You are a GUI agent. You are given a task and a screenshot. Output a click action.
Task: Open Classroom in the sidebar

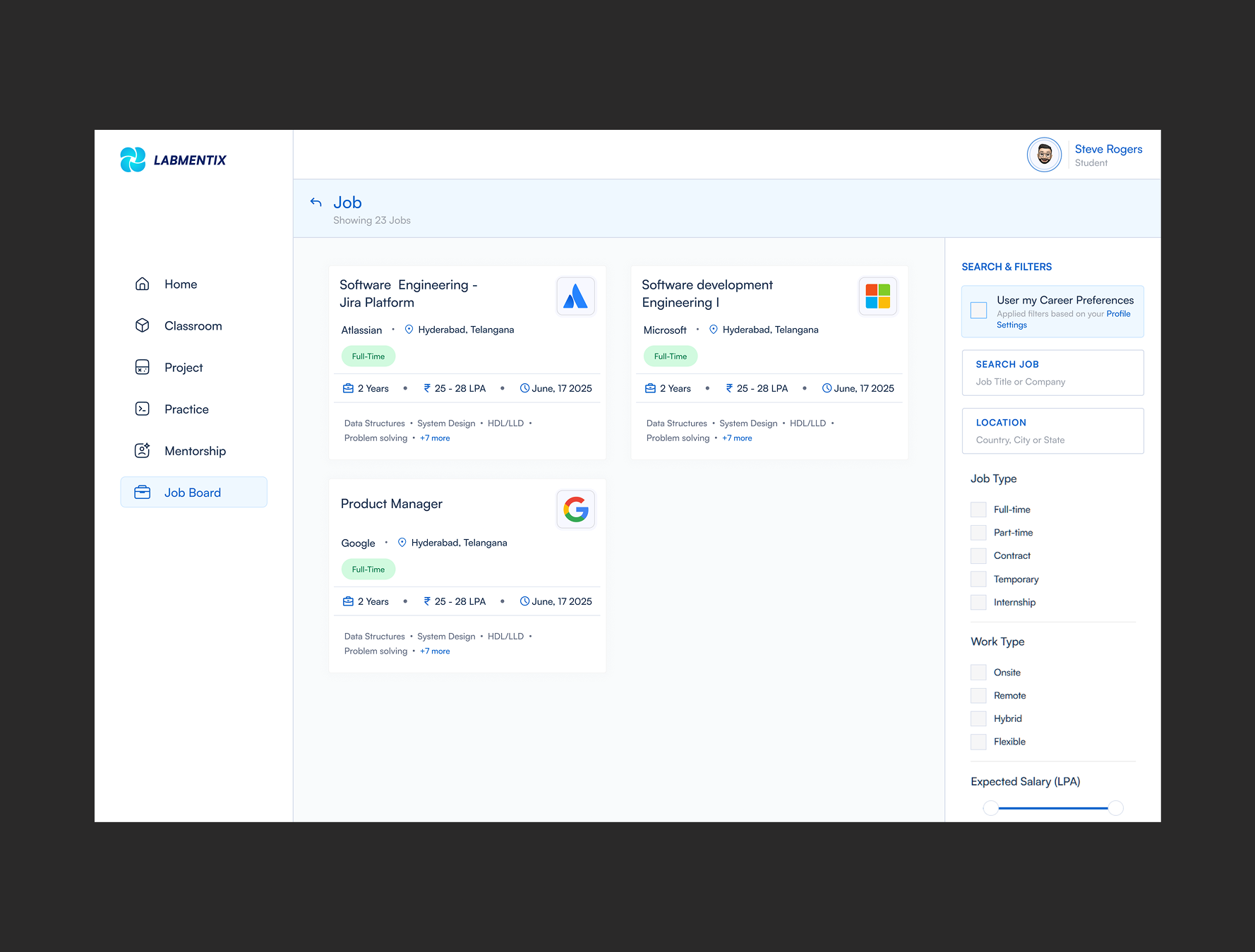point(193,325)
